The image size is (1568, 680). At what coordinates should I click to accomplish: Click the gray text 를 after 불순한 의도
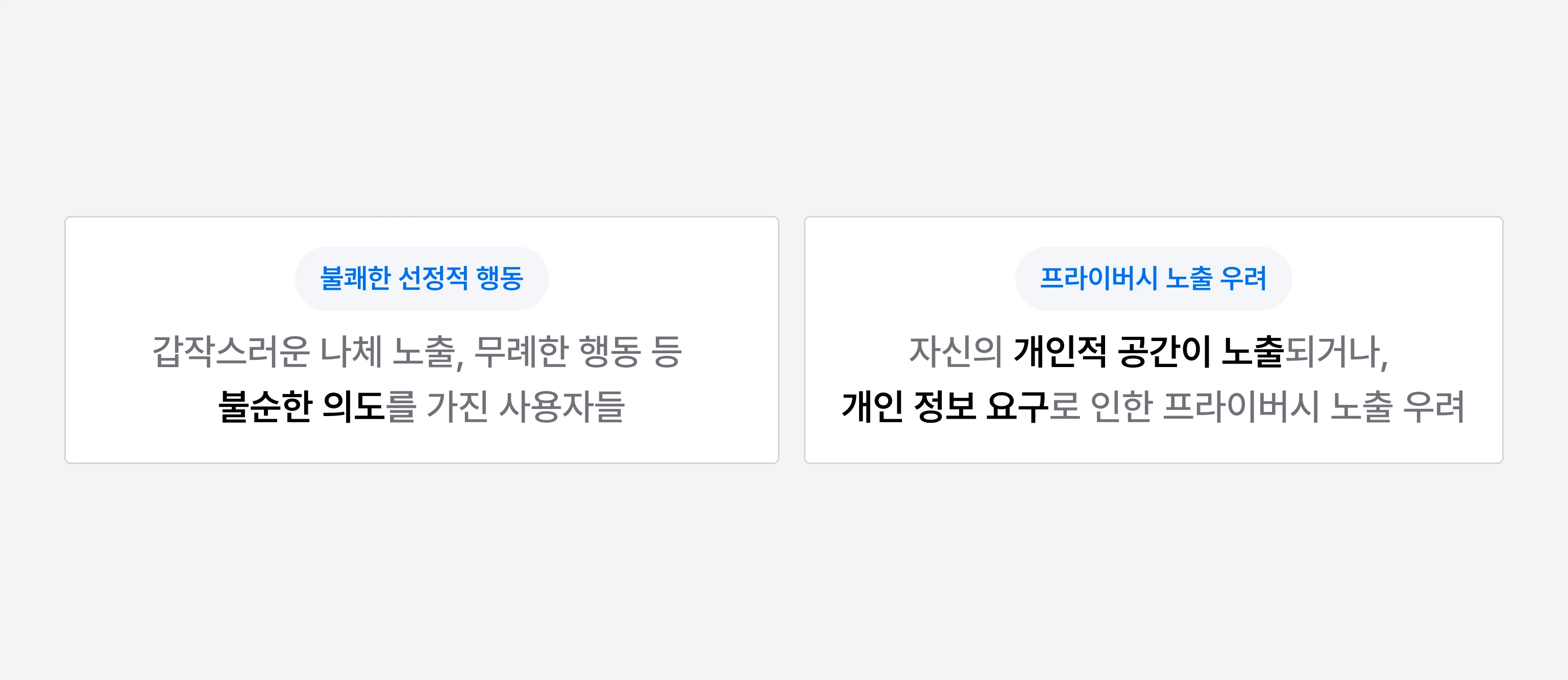pos(401,406)
